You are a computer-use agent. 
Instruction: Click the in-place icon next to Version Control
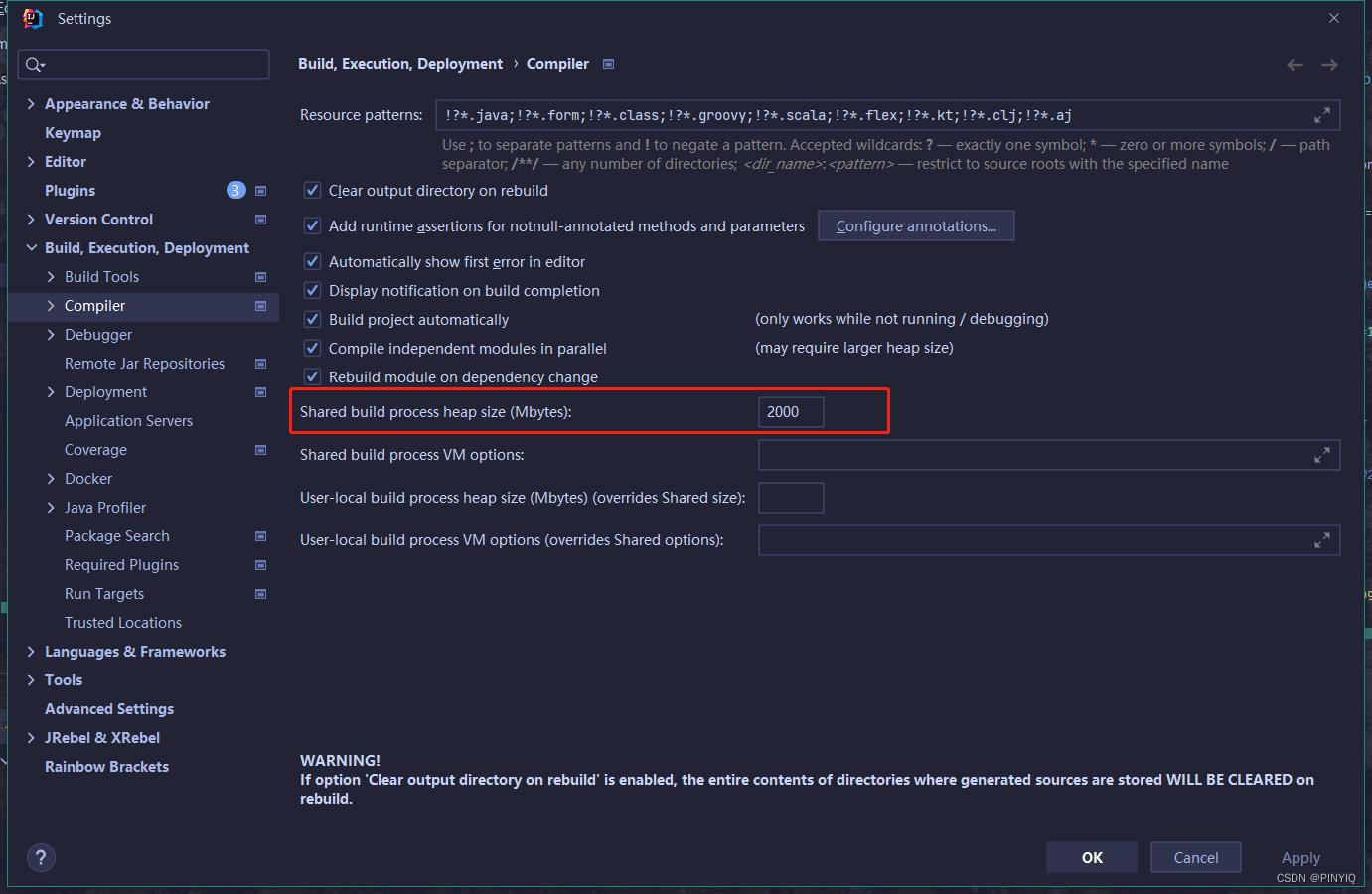tap(260, 219)
